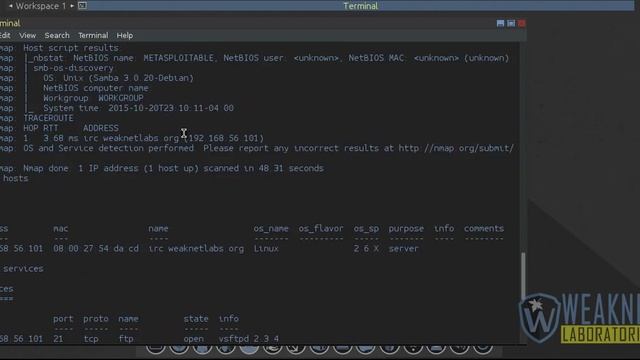This screenshot has width=640, height=360.
Task: Open the View menu
Action: (27, 36)
